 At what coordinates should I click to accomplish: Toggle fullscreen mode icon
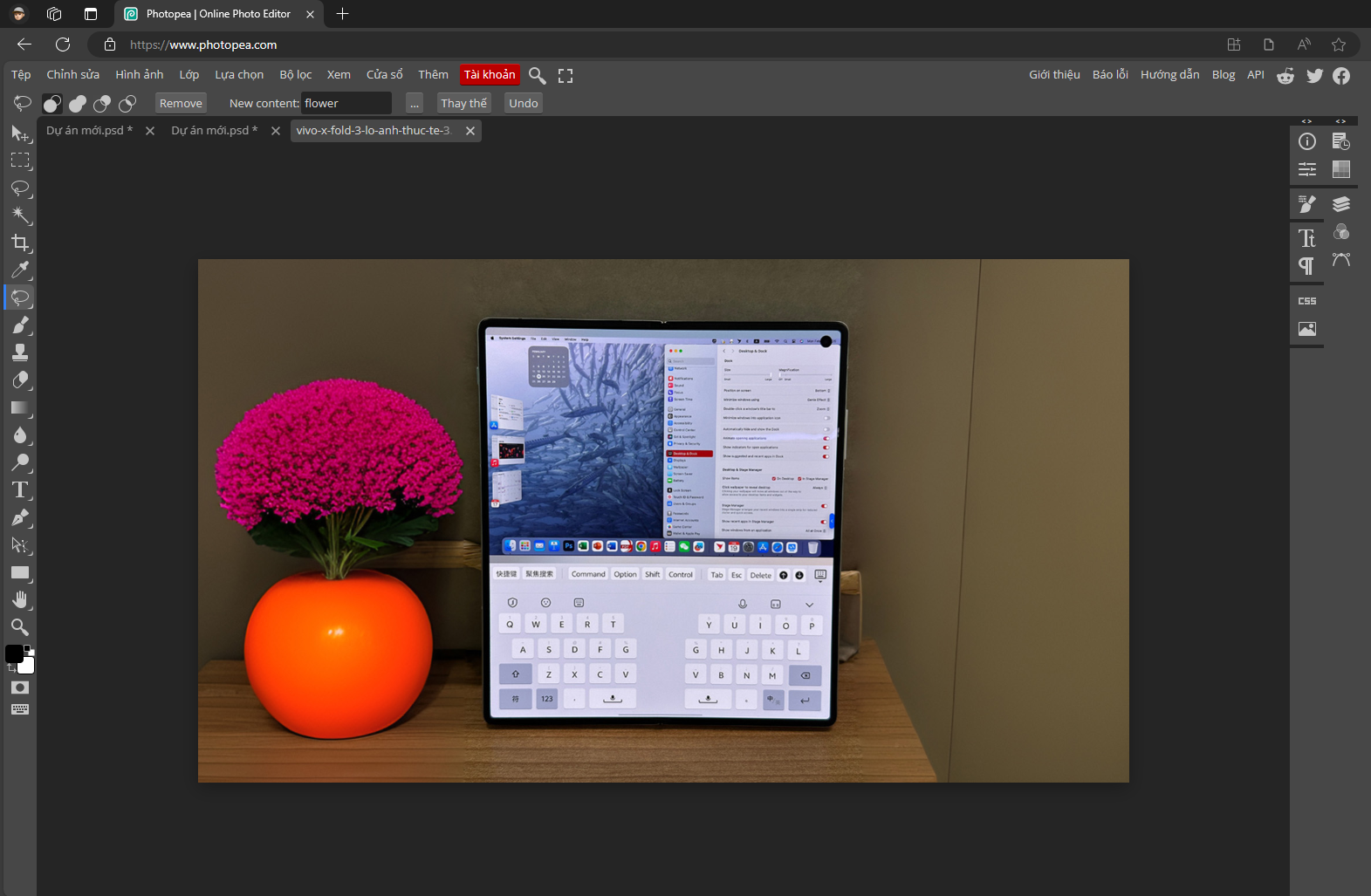click(x=566, y=76)
